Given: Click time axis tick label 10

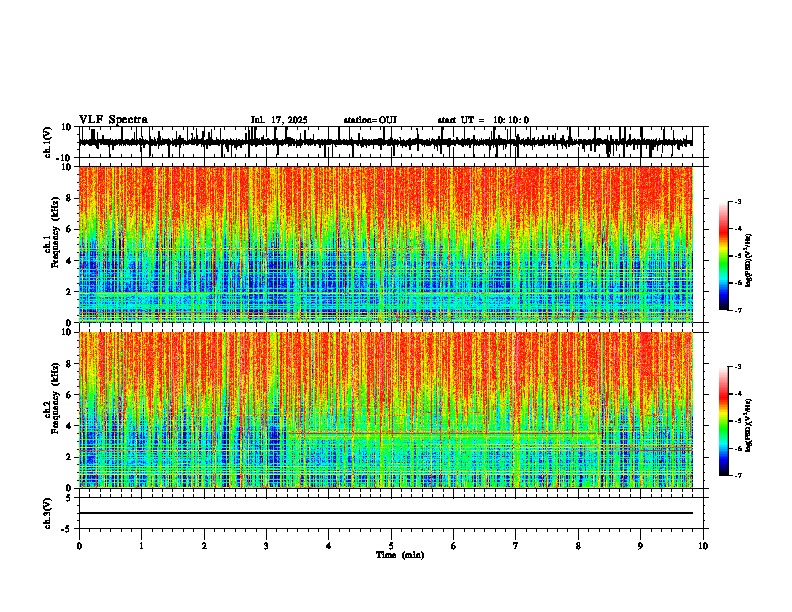Looking at the screenshot, I should (x=703, y=546).
